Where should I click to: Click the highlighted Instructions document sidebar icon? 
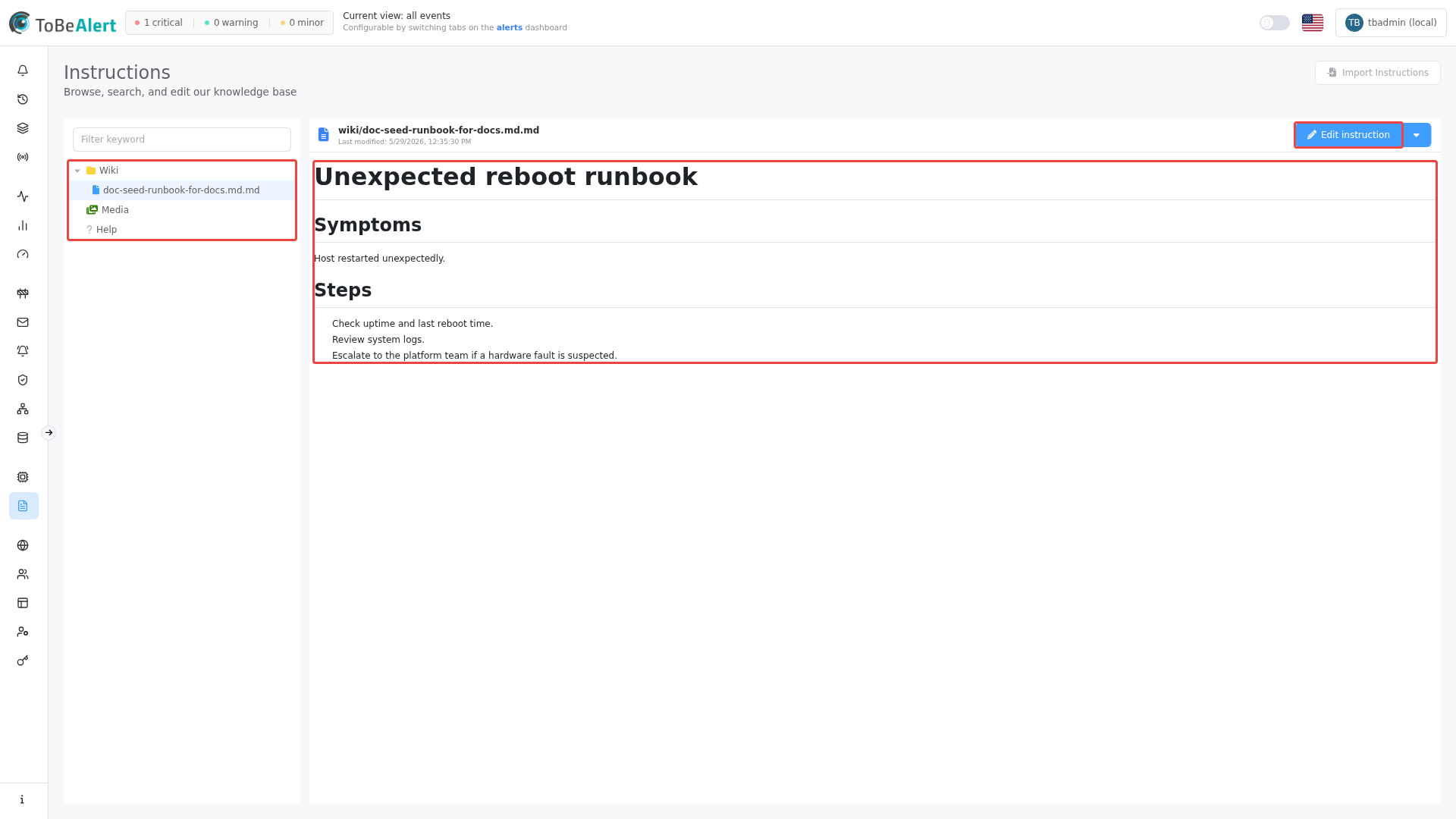pos(24,506)
